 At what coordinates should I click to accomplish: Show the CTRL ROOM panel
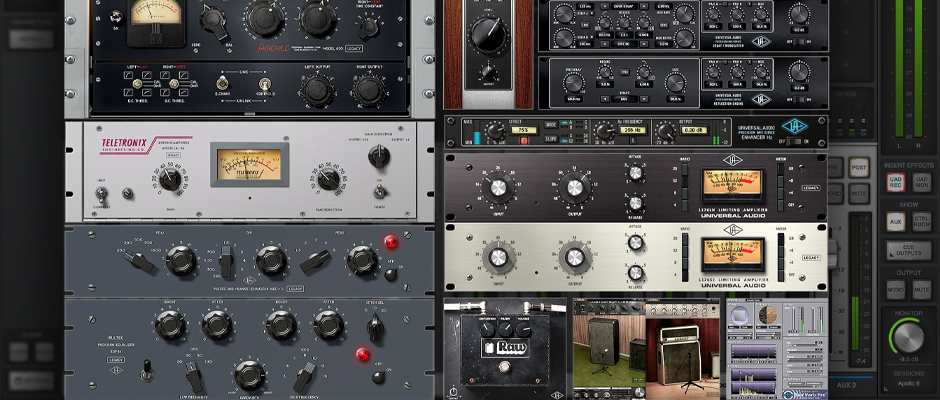921,221
